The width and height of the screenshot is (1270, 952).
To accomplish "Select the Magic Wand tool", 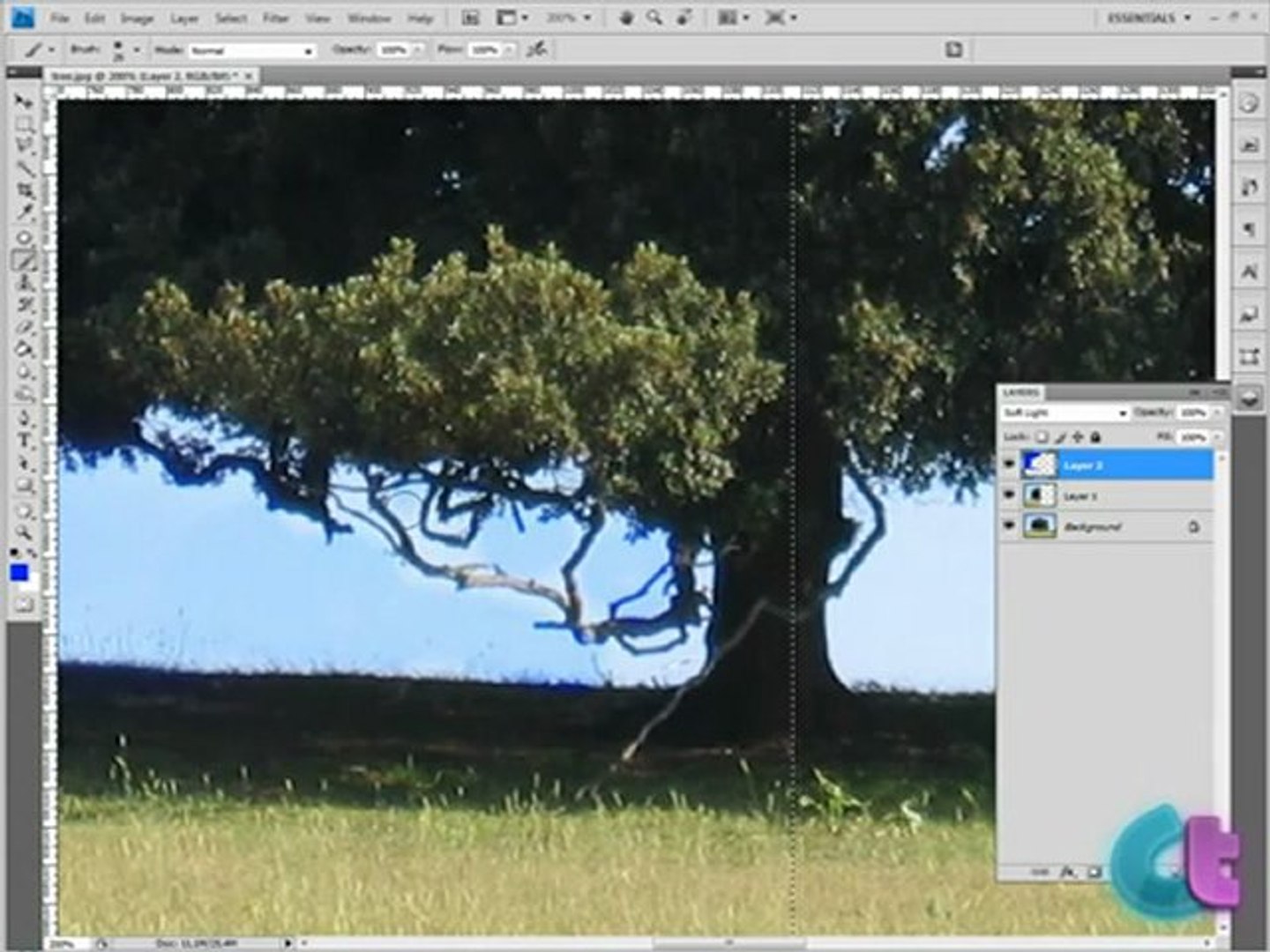I will [x=24, y=169].
